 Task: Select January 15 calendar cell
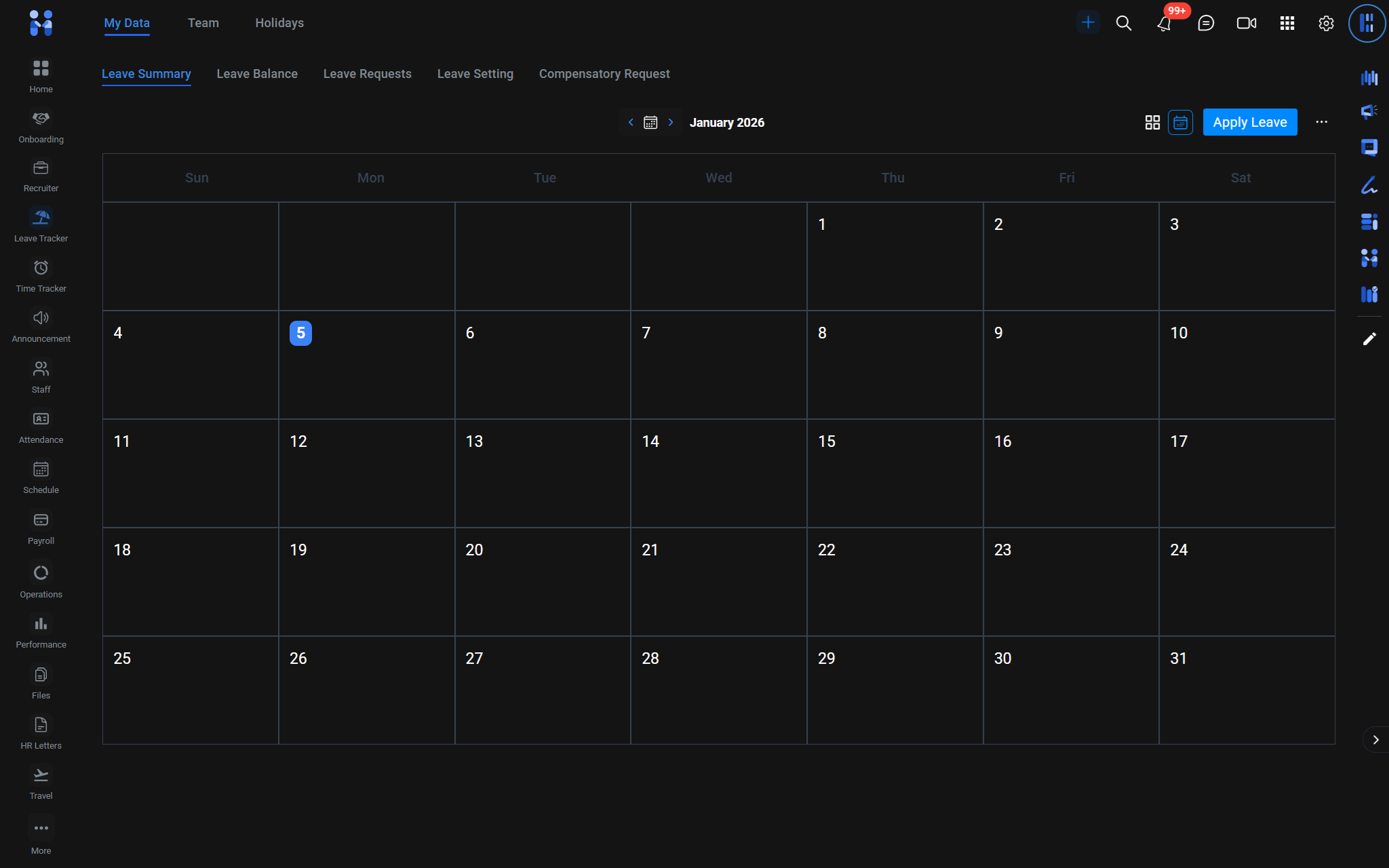click(x=894, y=473)
